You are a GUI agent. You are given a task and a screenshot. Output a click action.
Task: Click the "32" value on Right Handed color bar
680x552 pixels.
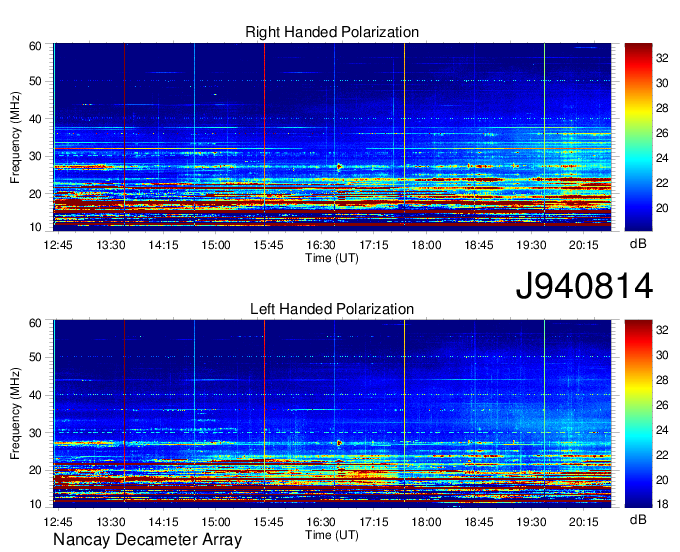[x=662, y=58]
